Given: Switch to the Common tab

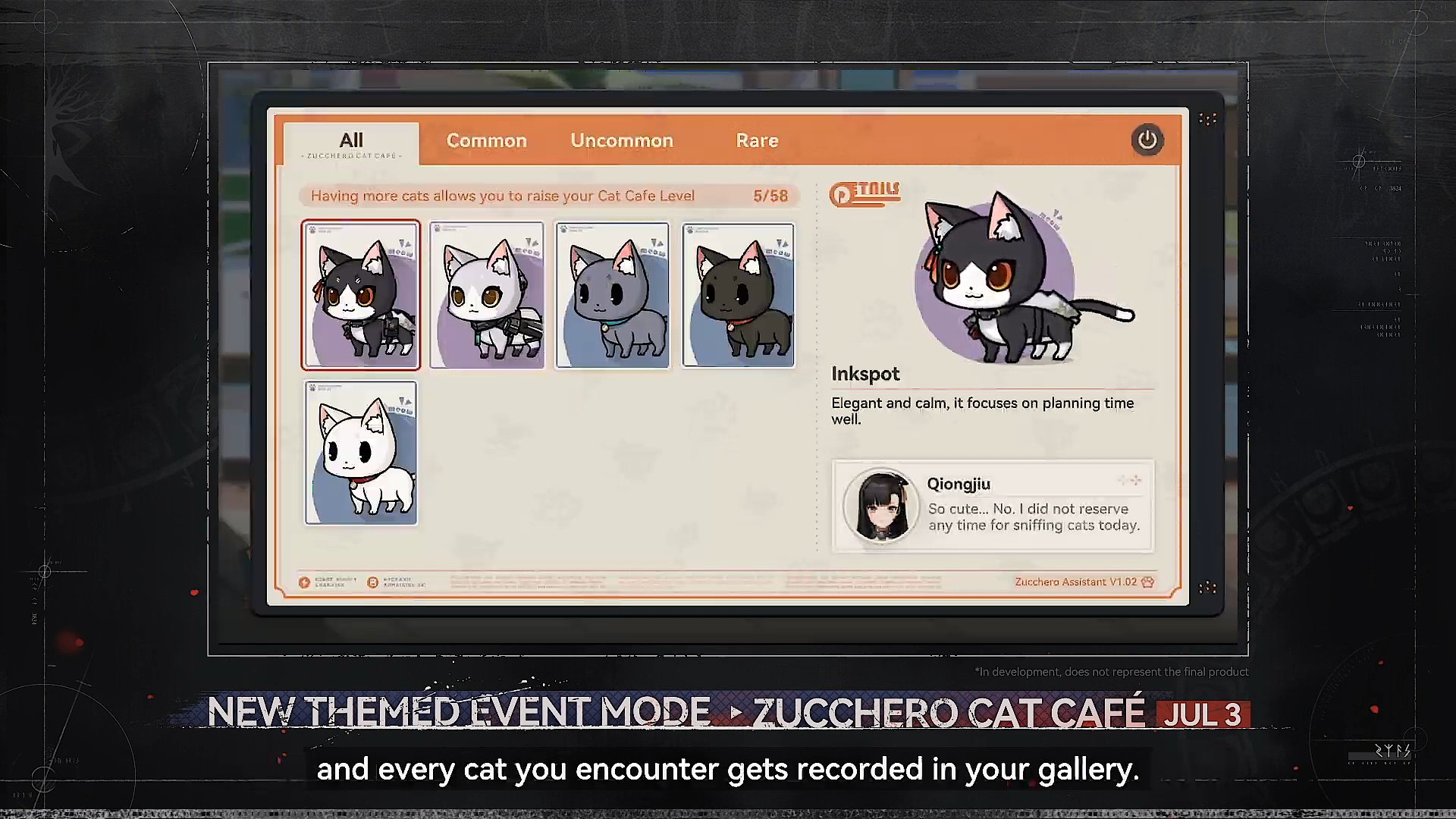Looking at the screenshot, I should [x=486, y=141].
